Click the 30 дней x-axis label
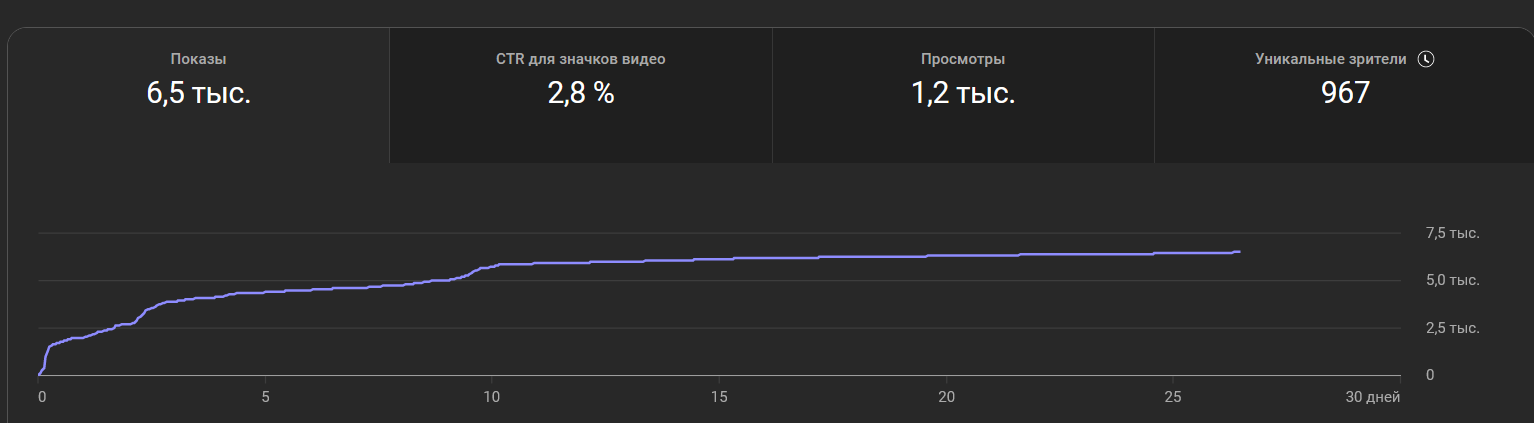The height and width of the screenshot is (423, 1534). coord(1372,397)
